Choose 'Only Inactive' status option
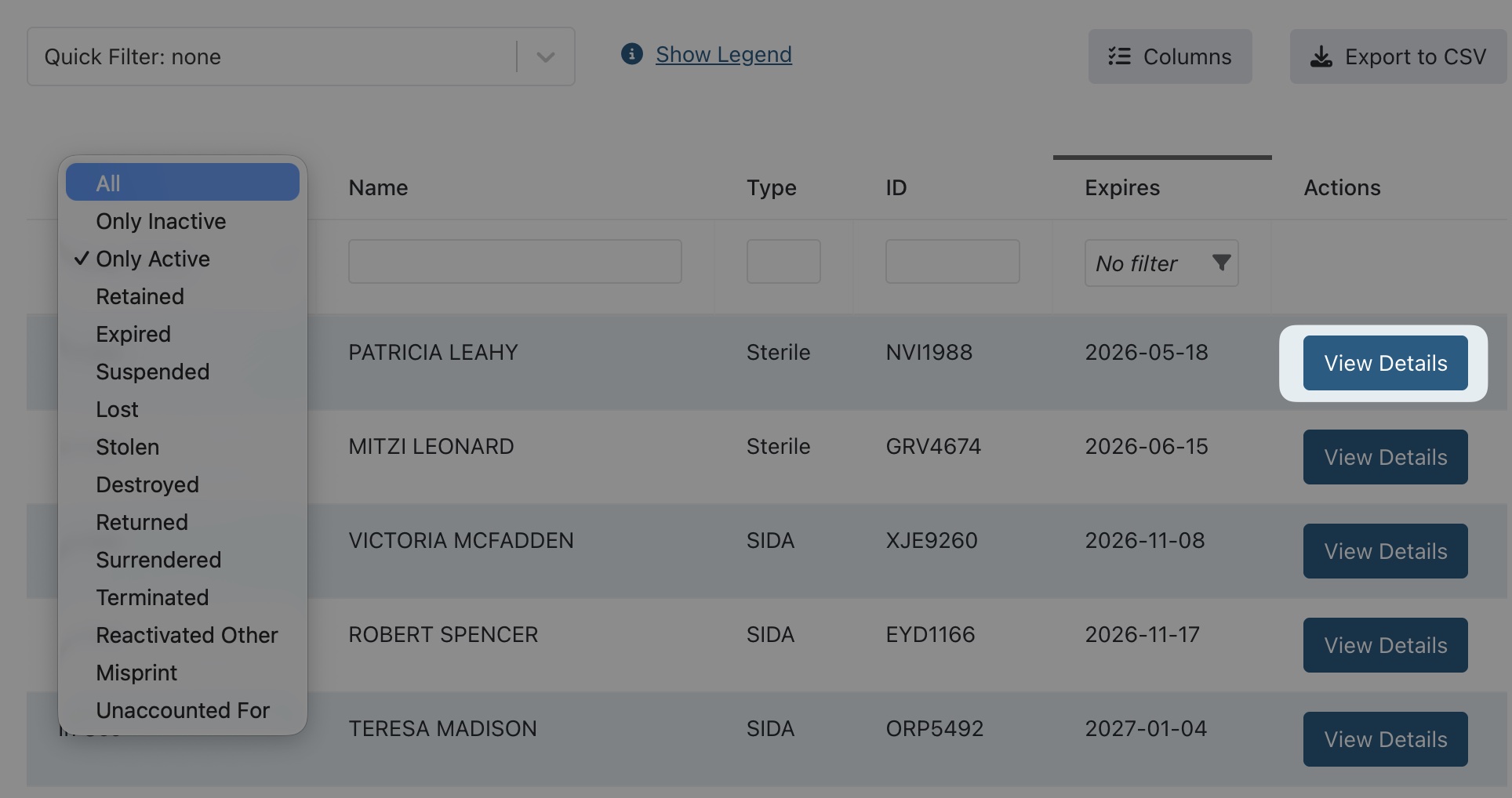 pos(161,221)
